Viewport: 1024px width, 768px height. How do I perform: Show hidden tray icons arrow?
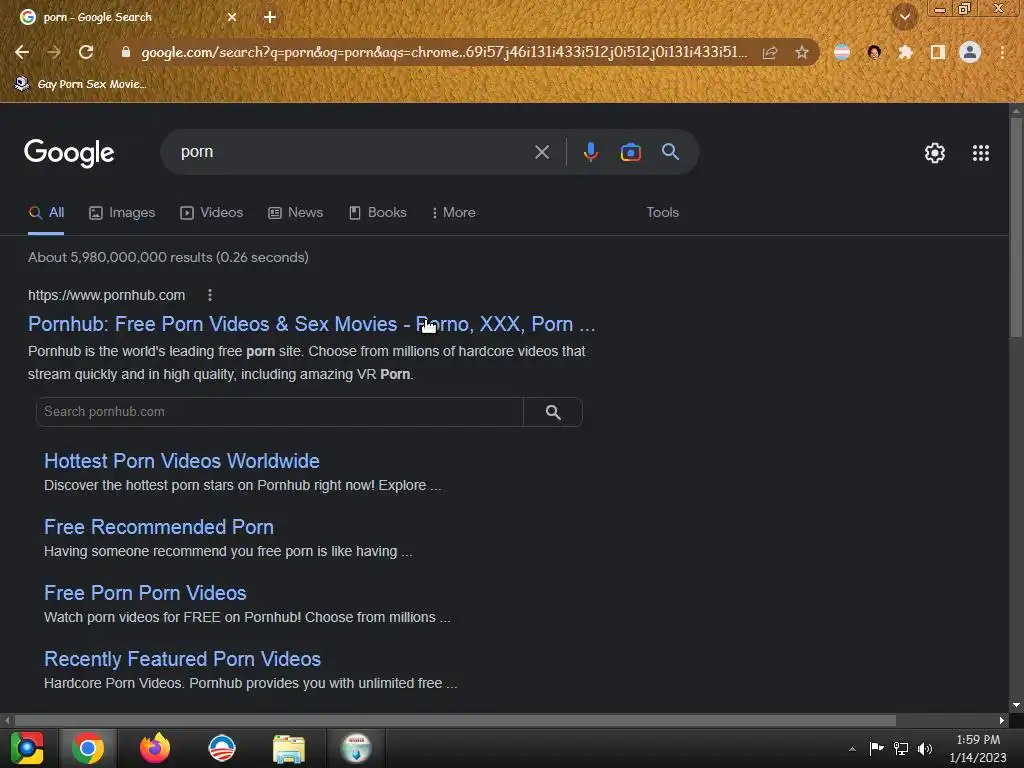point(852,749)
